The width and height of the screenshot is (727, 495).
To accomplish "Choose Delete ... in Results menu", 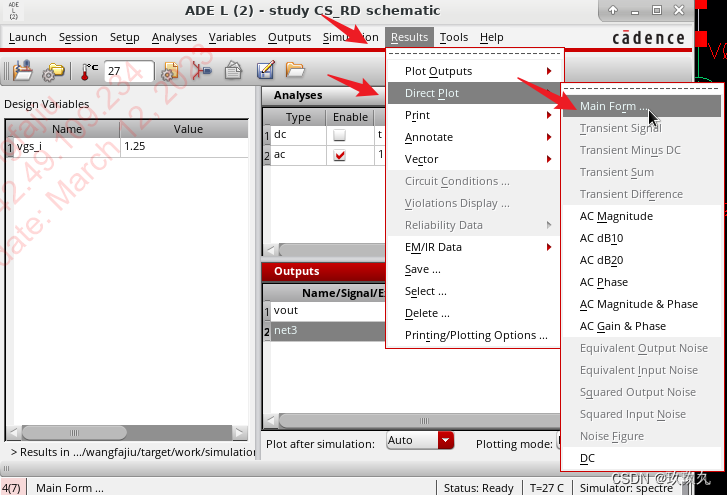I will coord(473,313).
